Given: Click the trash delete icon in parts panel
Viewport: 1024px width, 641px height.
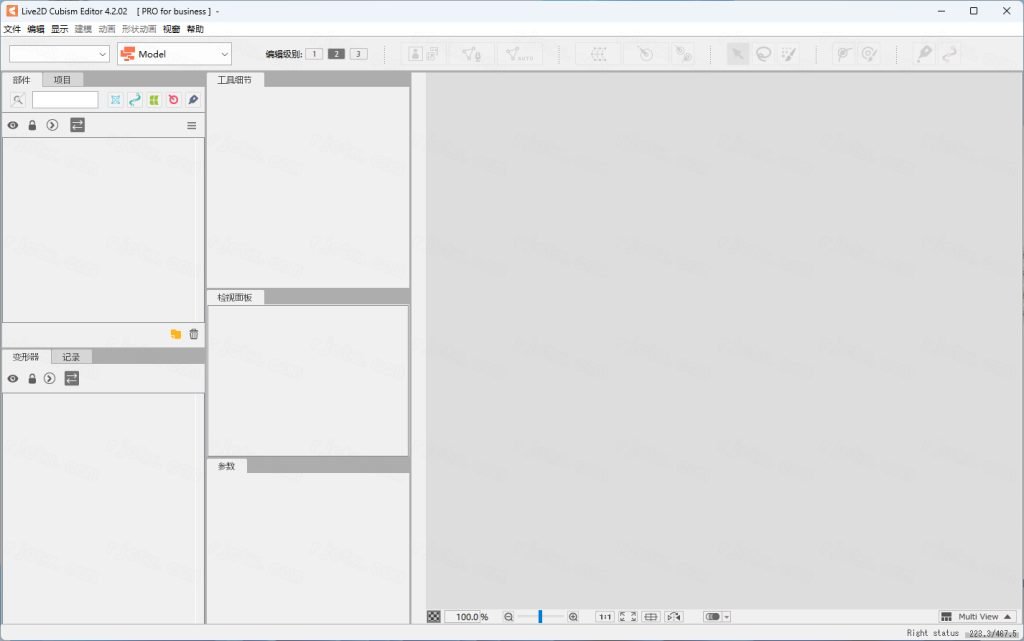Looking at the screenshot, I should point(194,334).
